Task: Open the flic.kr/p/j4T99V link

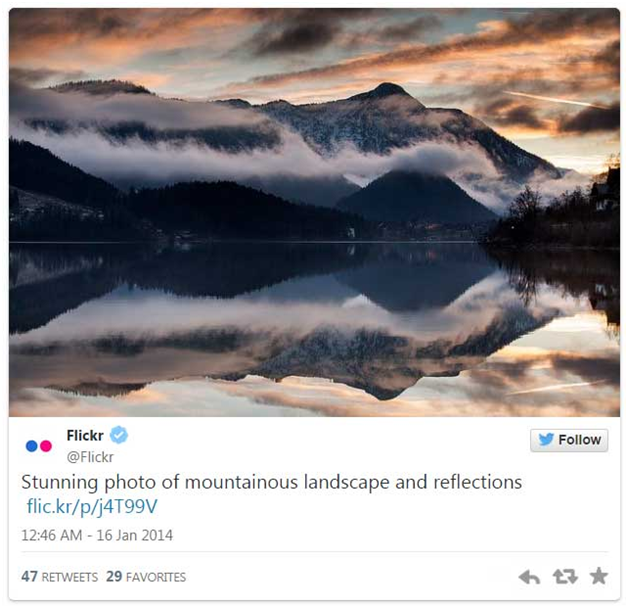Action: click(x=92, y=507)
